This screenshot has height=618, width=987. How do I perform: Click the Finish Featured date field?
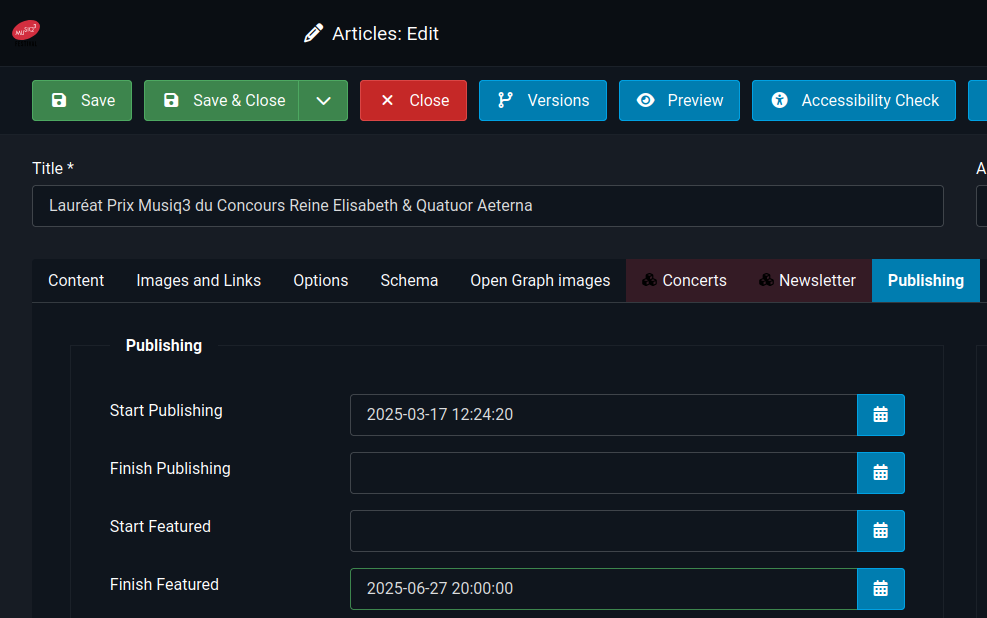[x=604, y=588]
